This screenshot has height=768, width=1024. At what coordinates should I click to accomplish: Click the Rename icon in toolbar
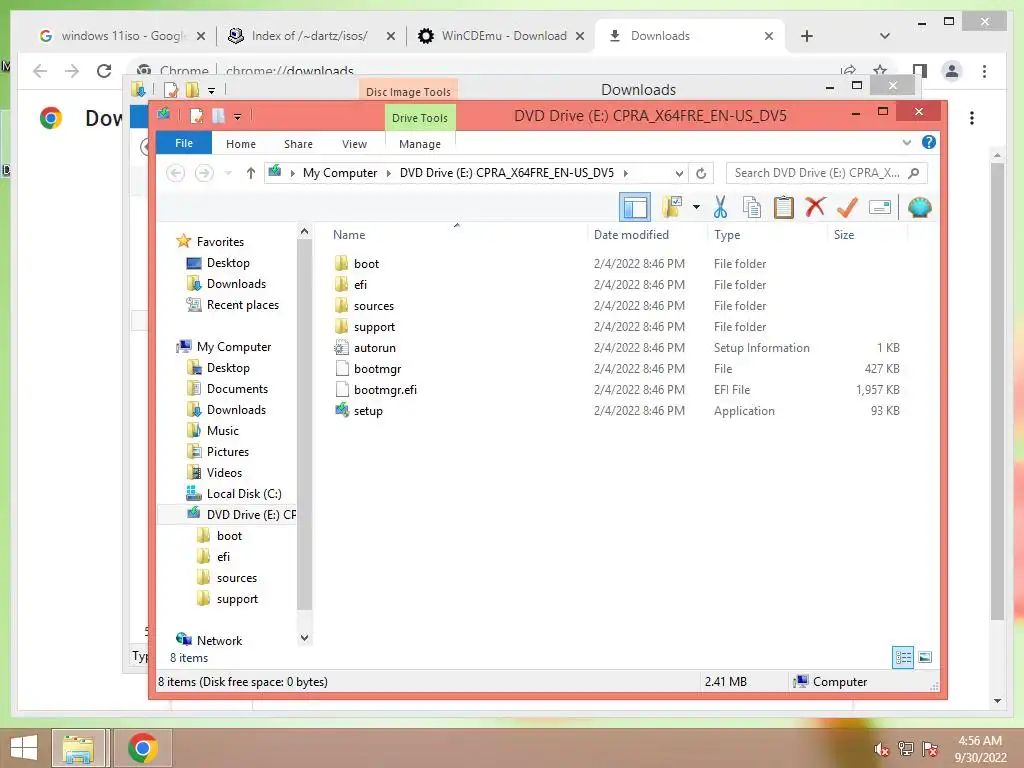880,208
